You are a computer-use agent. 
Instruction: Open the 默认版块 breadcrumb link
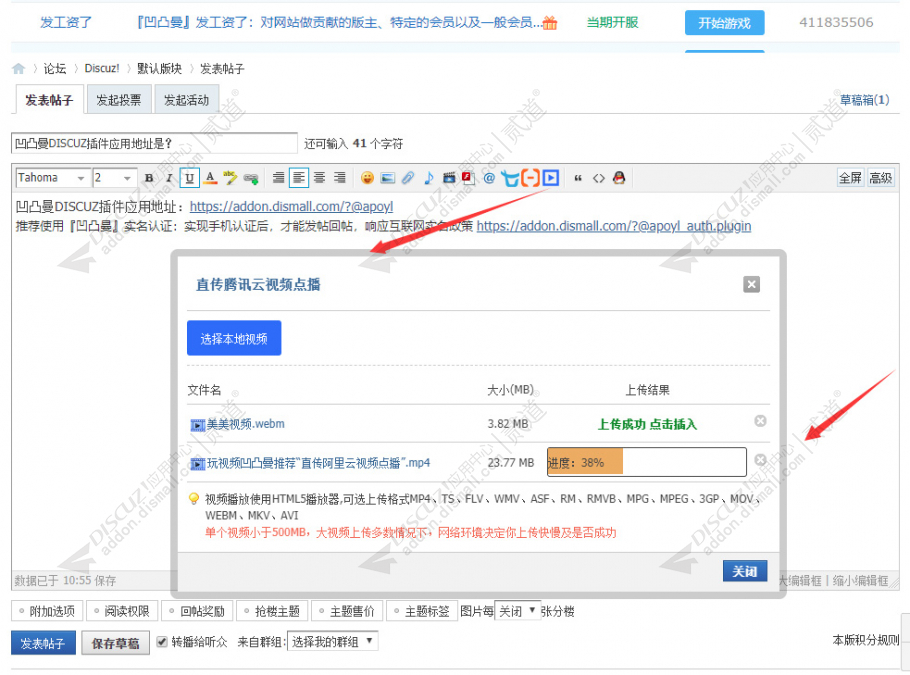[x=160, y=68]
